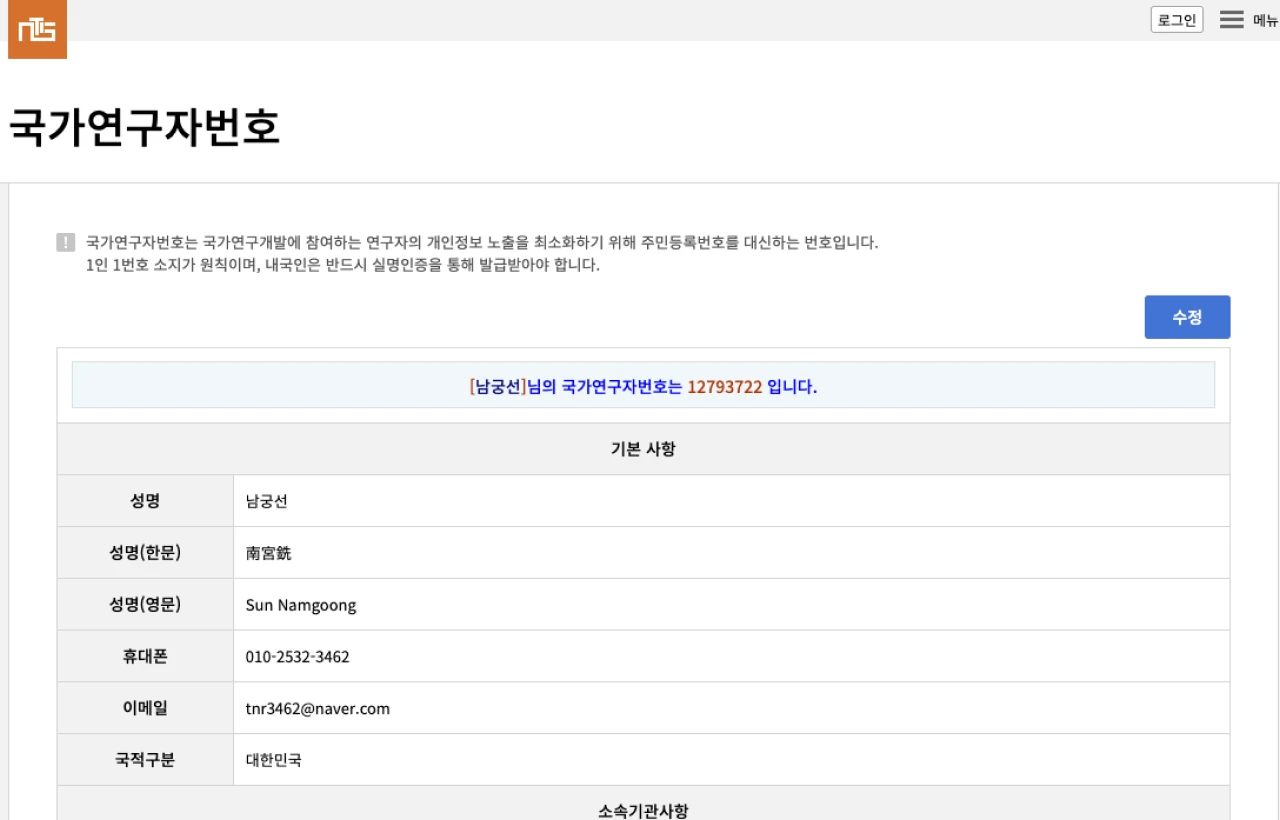Click the email tnr3462@naver.com
Screen dimensions: 1280x820
[x=318, y=709]
